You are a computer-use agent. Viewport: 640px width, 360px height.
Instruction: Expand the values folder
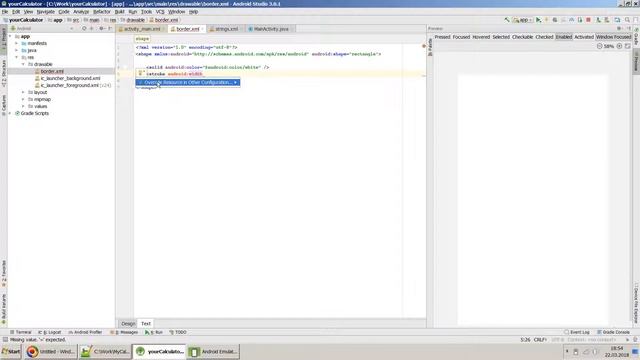(23, 106)
